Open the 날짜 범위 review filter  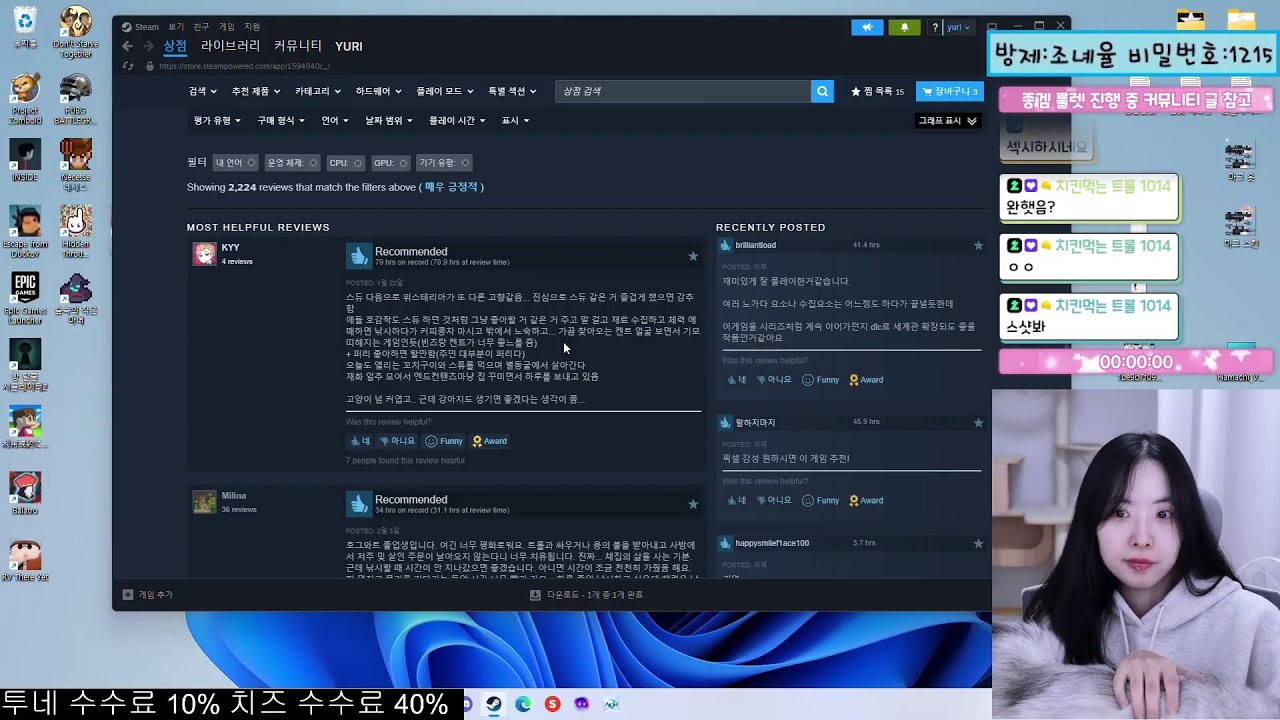pos(389,121)
